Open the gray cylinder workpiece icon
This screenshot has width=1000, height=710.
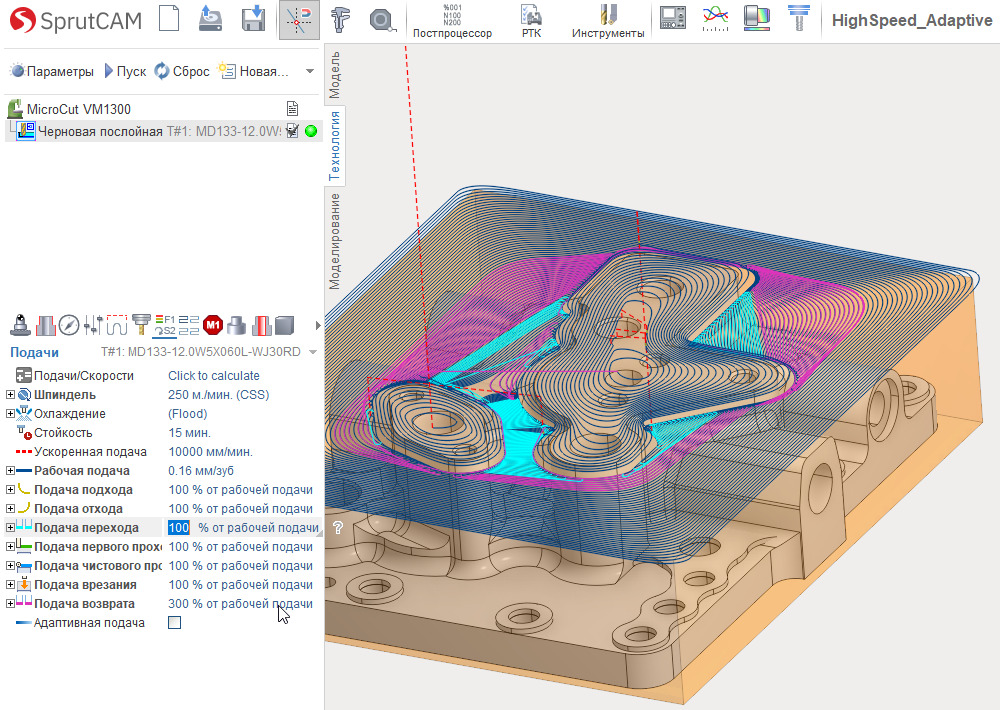(x=237, y=325)
